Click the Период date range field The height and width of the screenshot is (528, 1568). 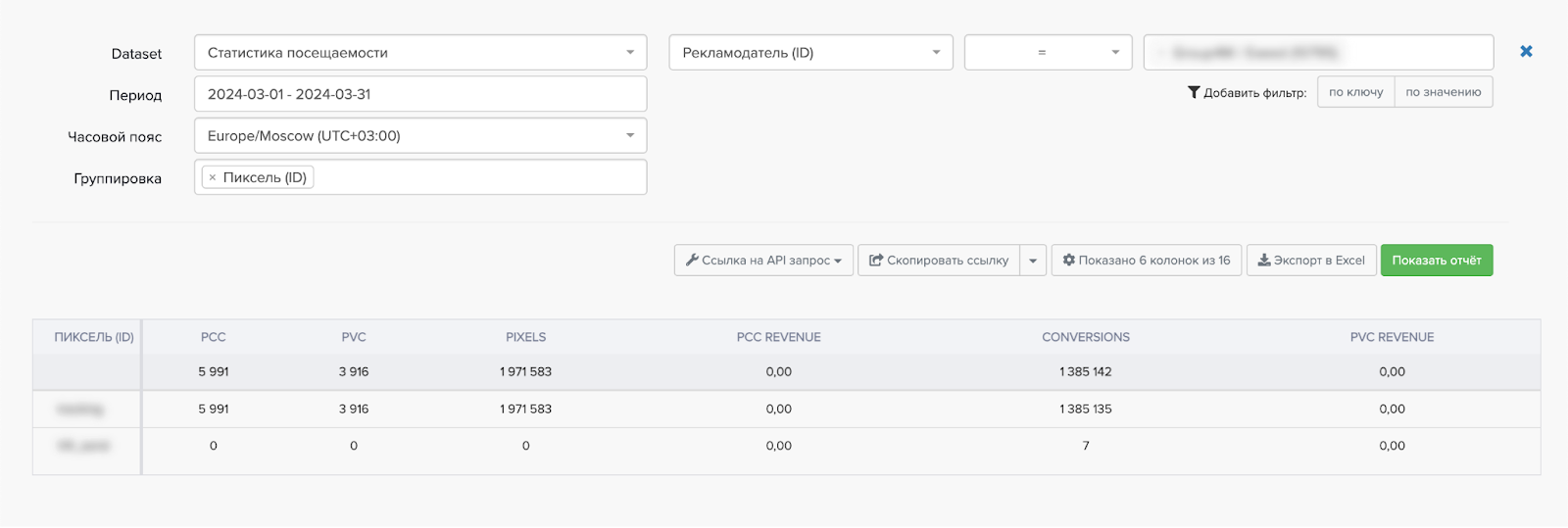(420, 94)
